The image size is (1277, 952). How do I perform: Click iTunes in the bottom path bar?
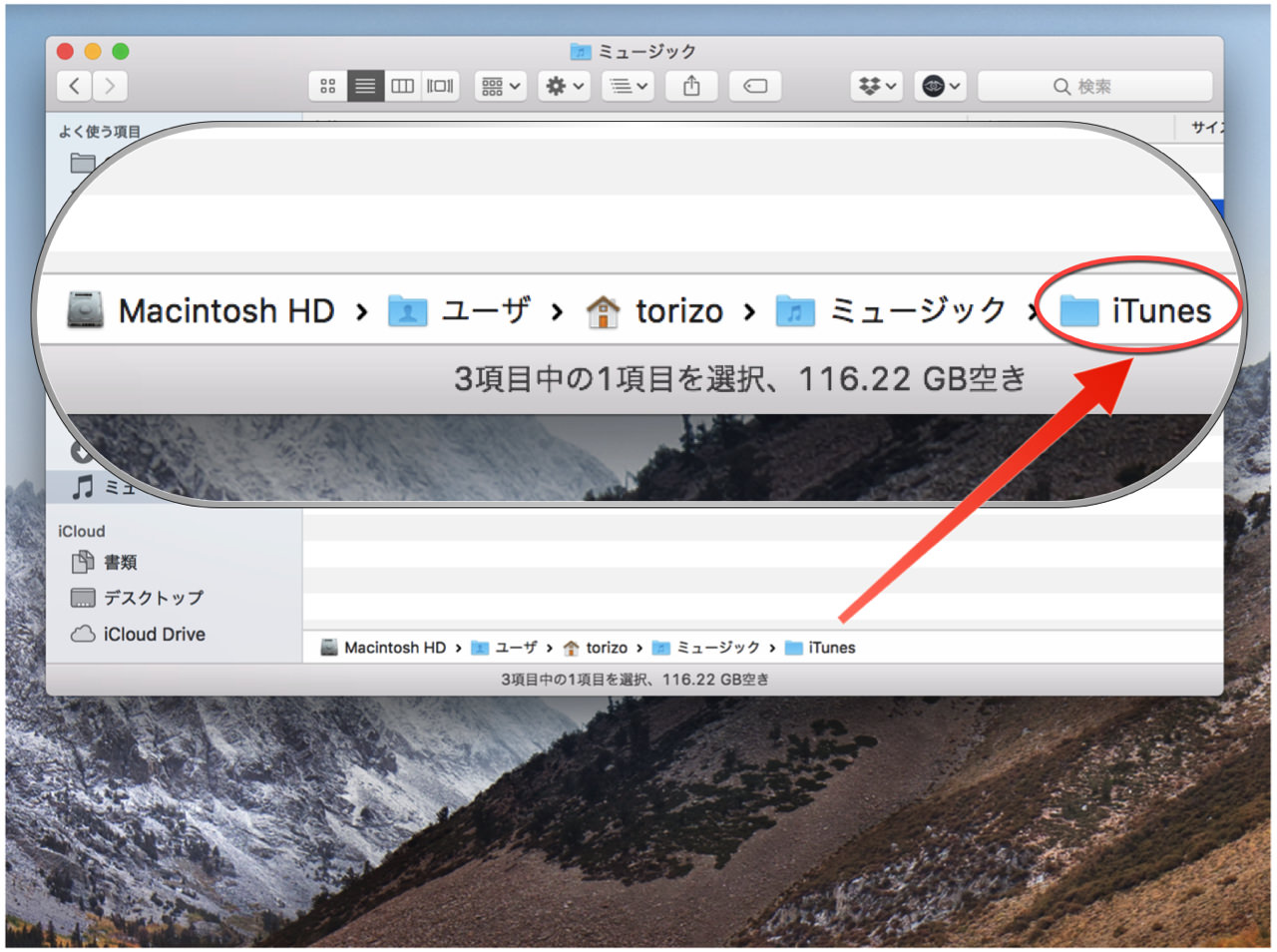(832, 648)
